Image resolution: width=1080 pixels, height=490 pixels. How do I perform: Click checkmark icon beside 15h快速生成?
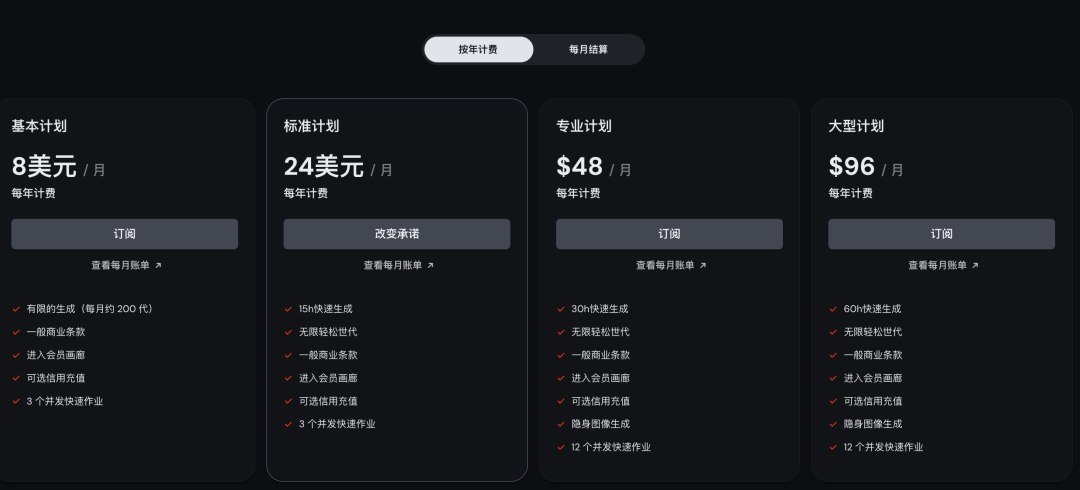pyautogui.click(x=289, y=309)
